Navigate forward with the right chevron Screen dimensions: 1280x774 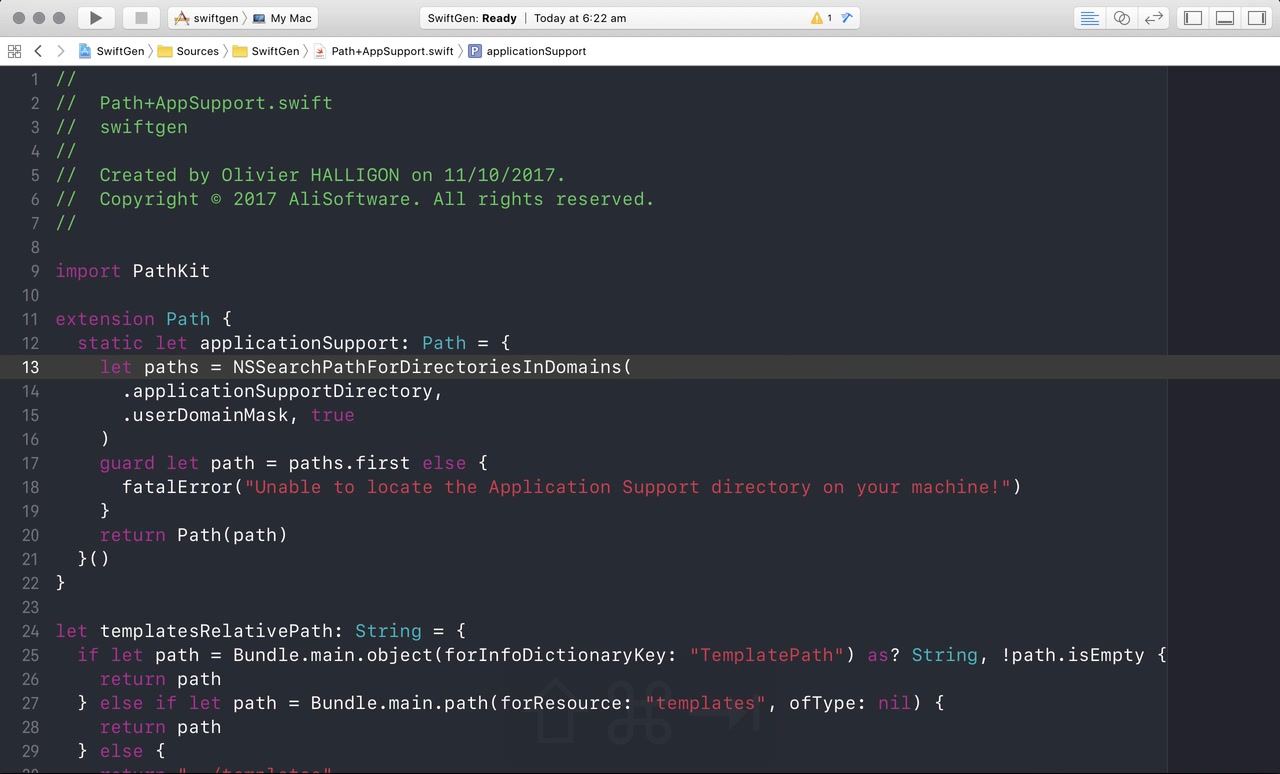tap(60, 51)
